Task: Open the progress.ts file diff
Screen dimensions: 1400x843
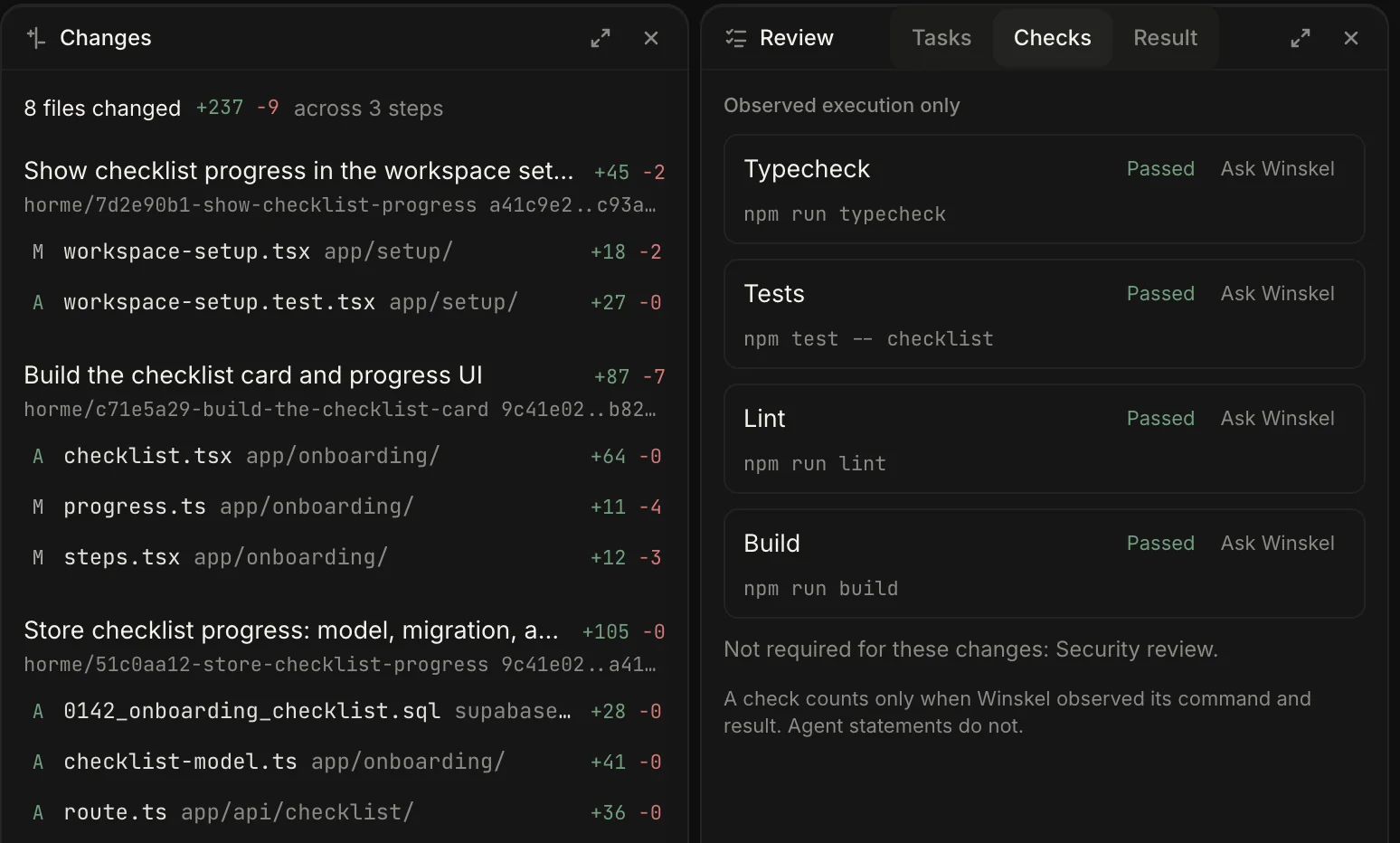Action: coord(346,507)
